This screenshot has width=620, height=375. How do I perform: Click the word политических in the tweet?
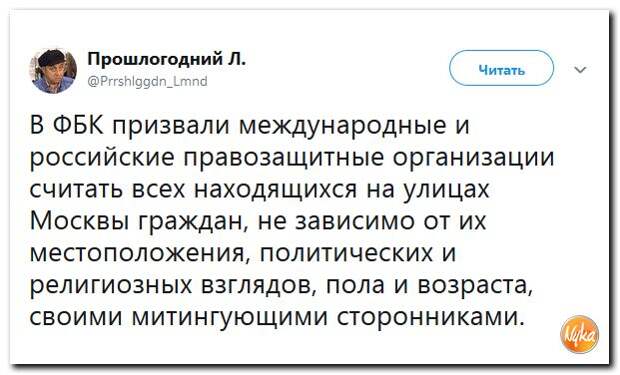346,254
